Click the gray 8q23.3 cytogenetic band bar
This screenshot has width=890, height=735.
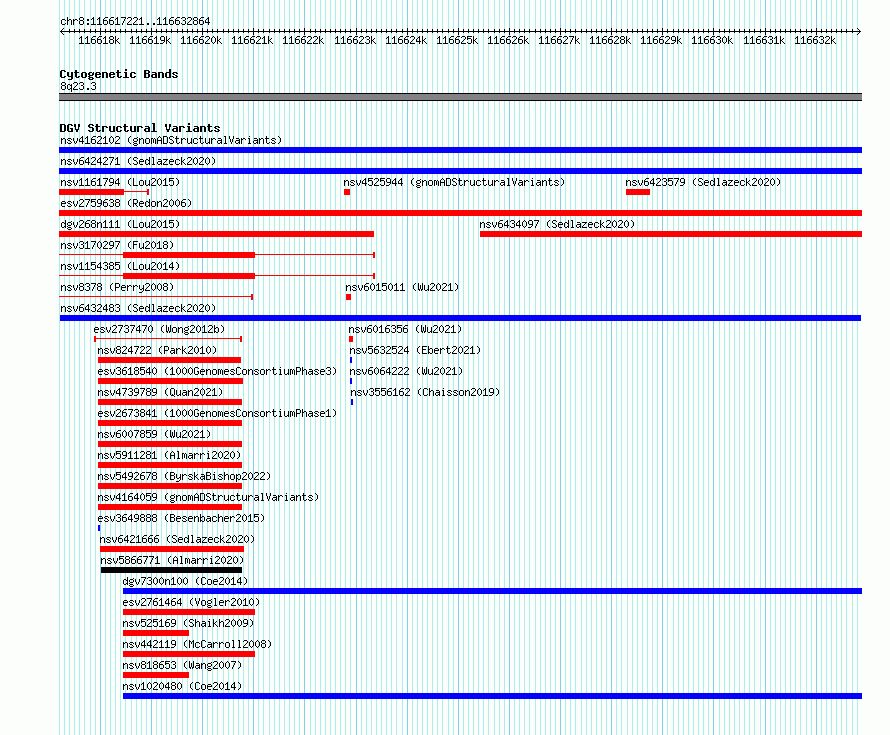tap(460, 97)
